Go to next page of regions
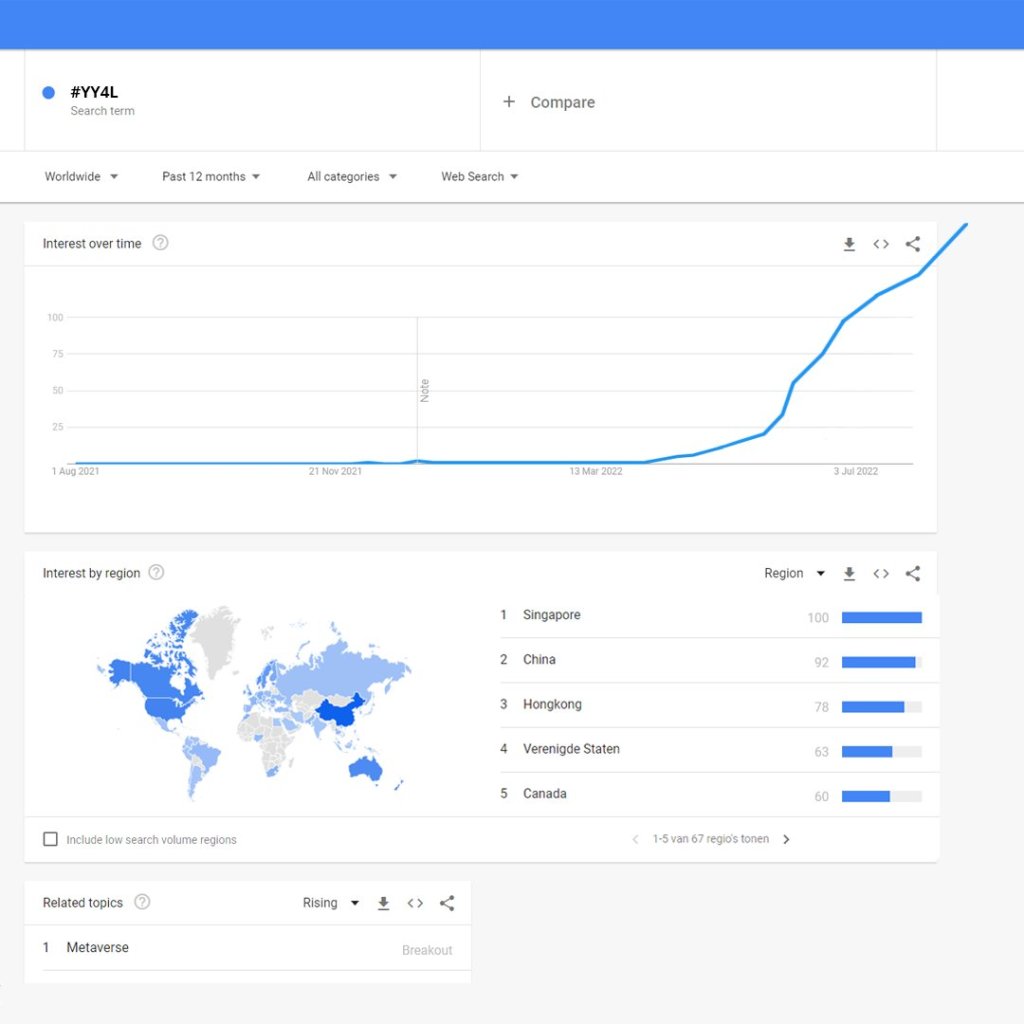 (x=786, y=840)
